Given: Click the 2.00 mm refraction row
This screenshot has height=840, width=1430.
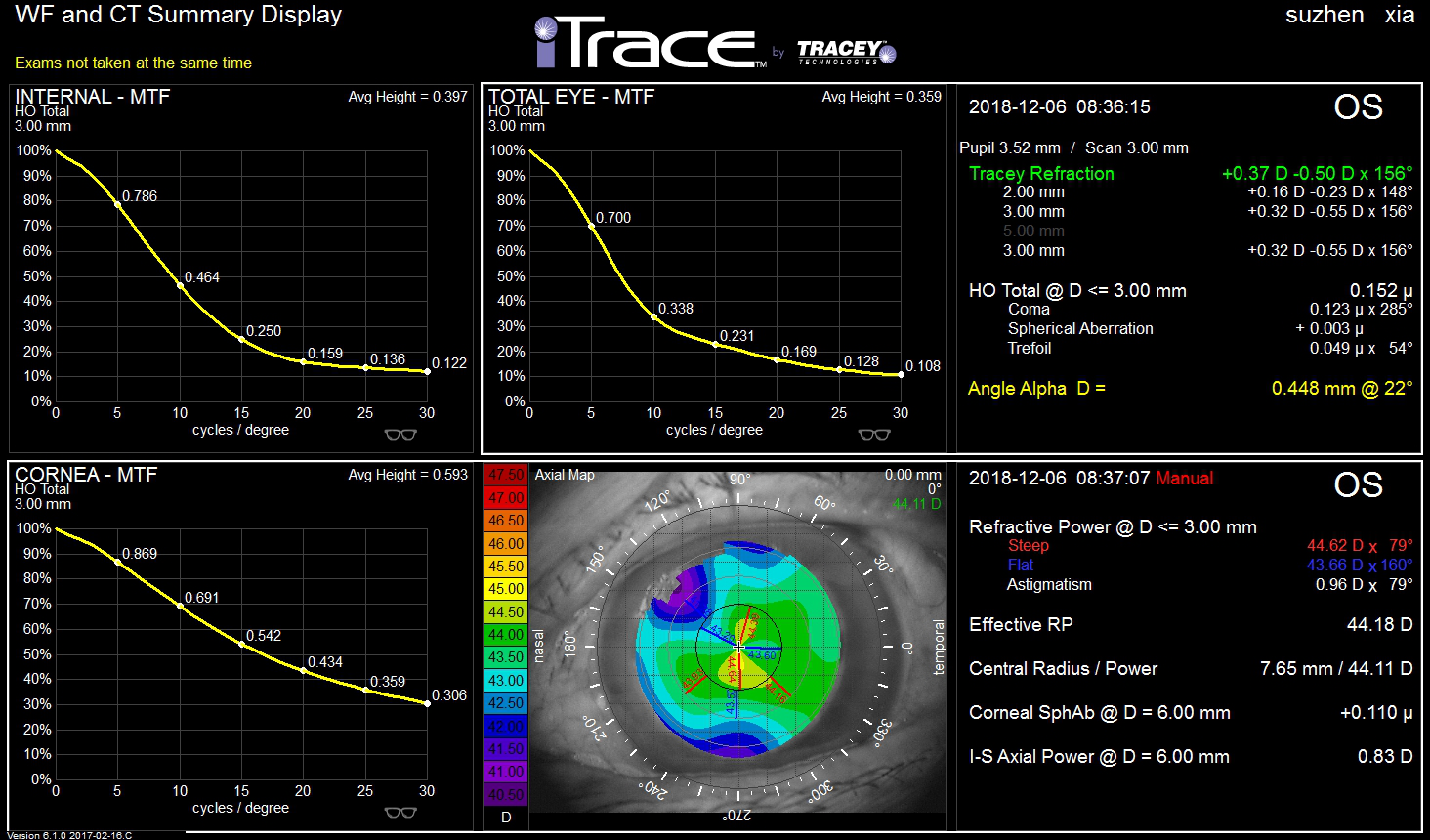Looking at the screenshot, I should pyautogui.click(x=1208, y=192).
